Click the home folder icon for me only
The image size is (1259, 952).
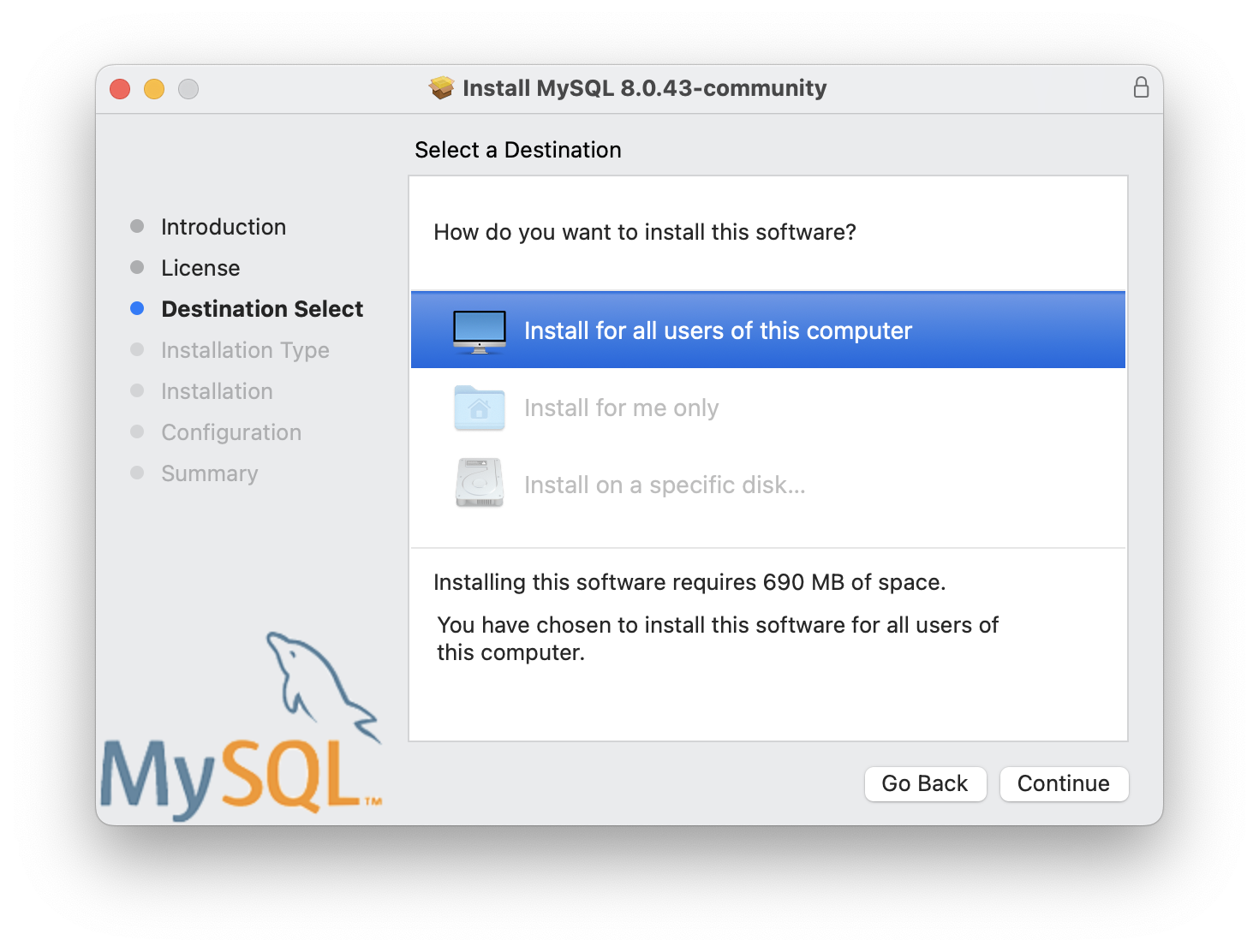pos(480,408)
